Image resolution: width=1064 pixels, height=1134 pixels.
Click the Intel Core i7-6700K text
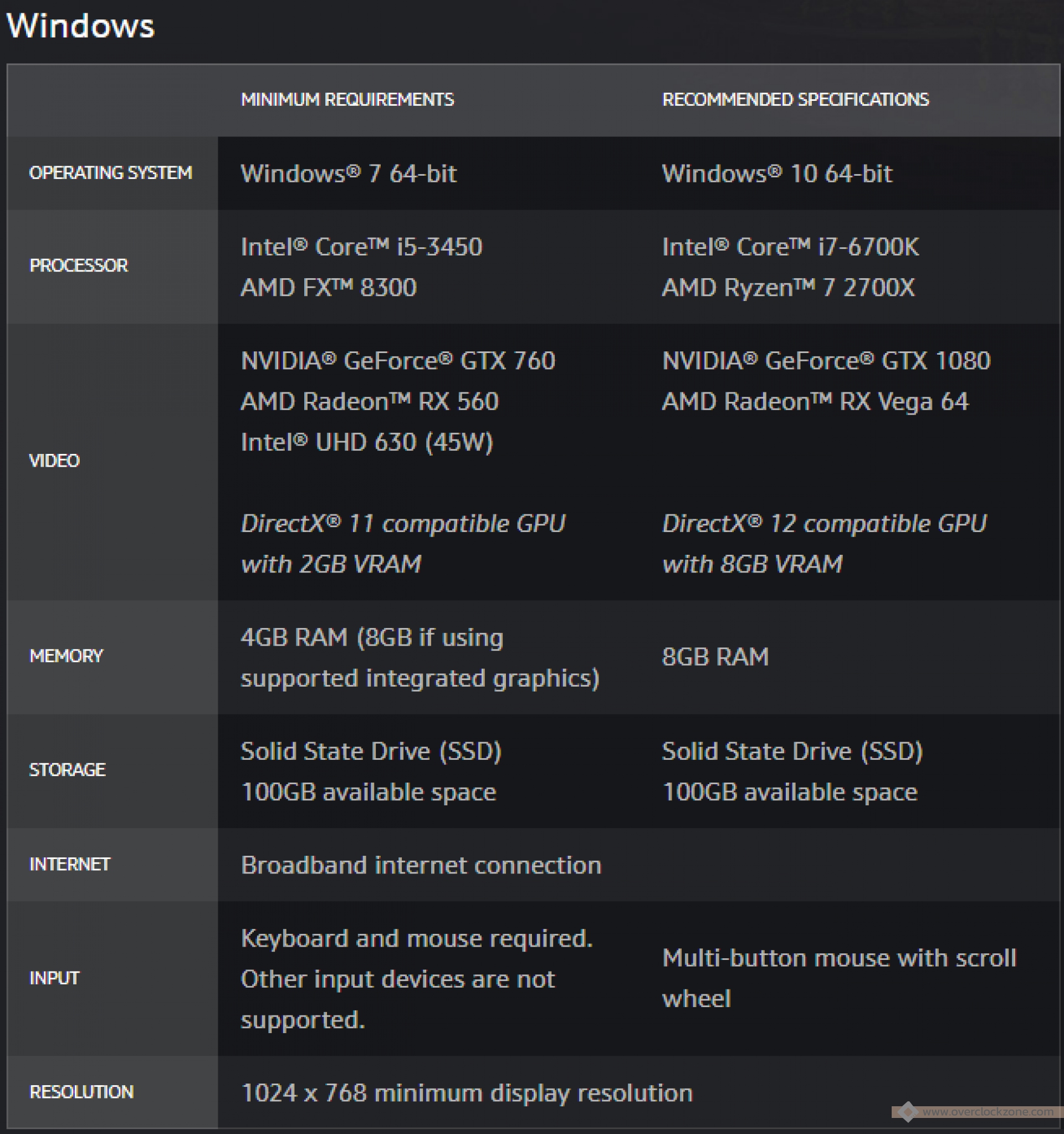pyautogui.click(x=790, y=247)
